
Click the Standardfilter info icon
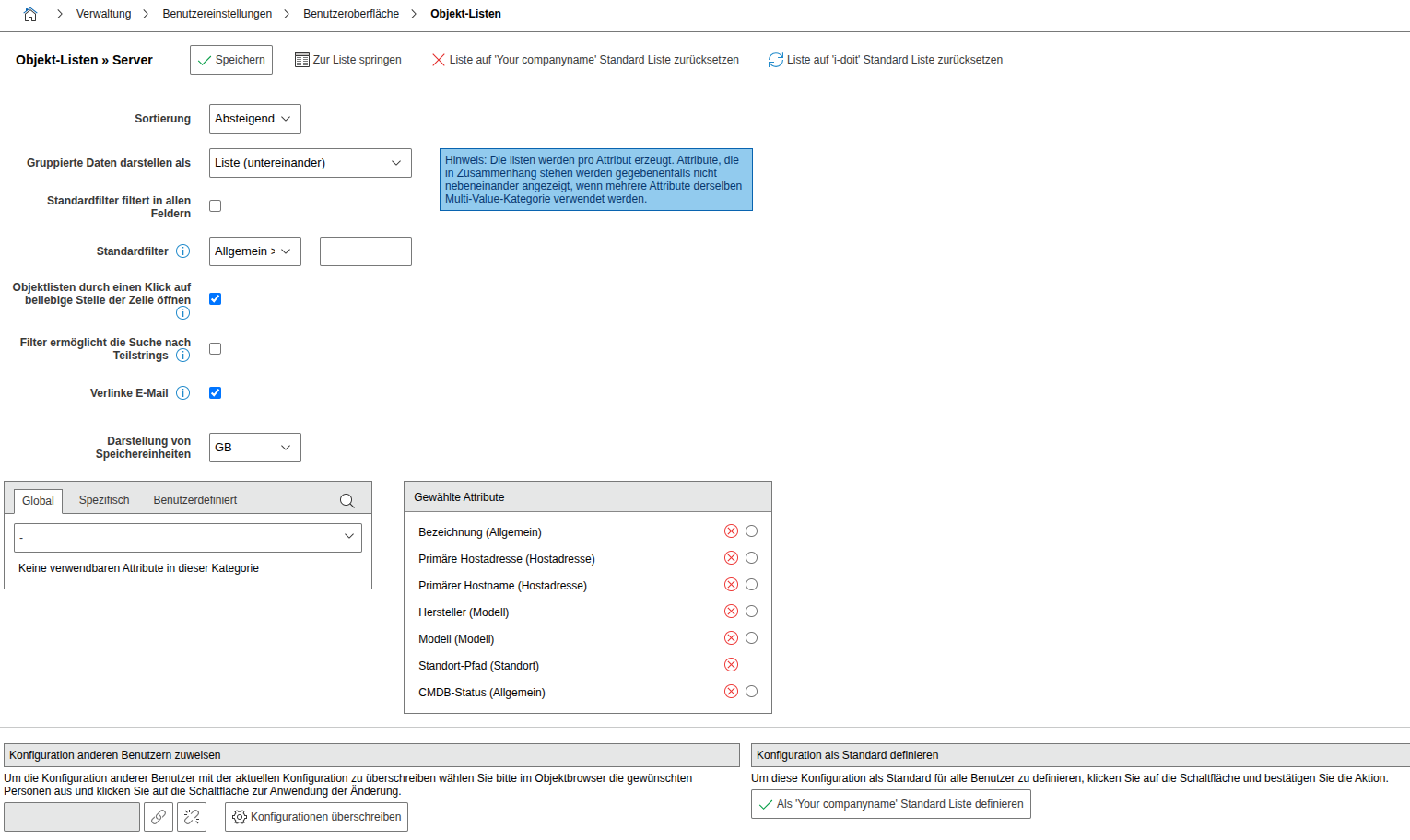pyautogui.click(x=182, y=251)
